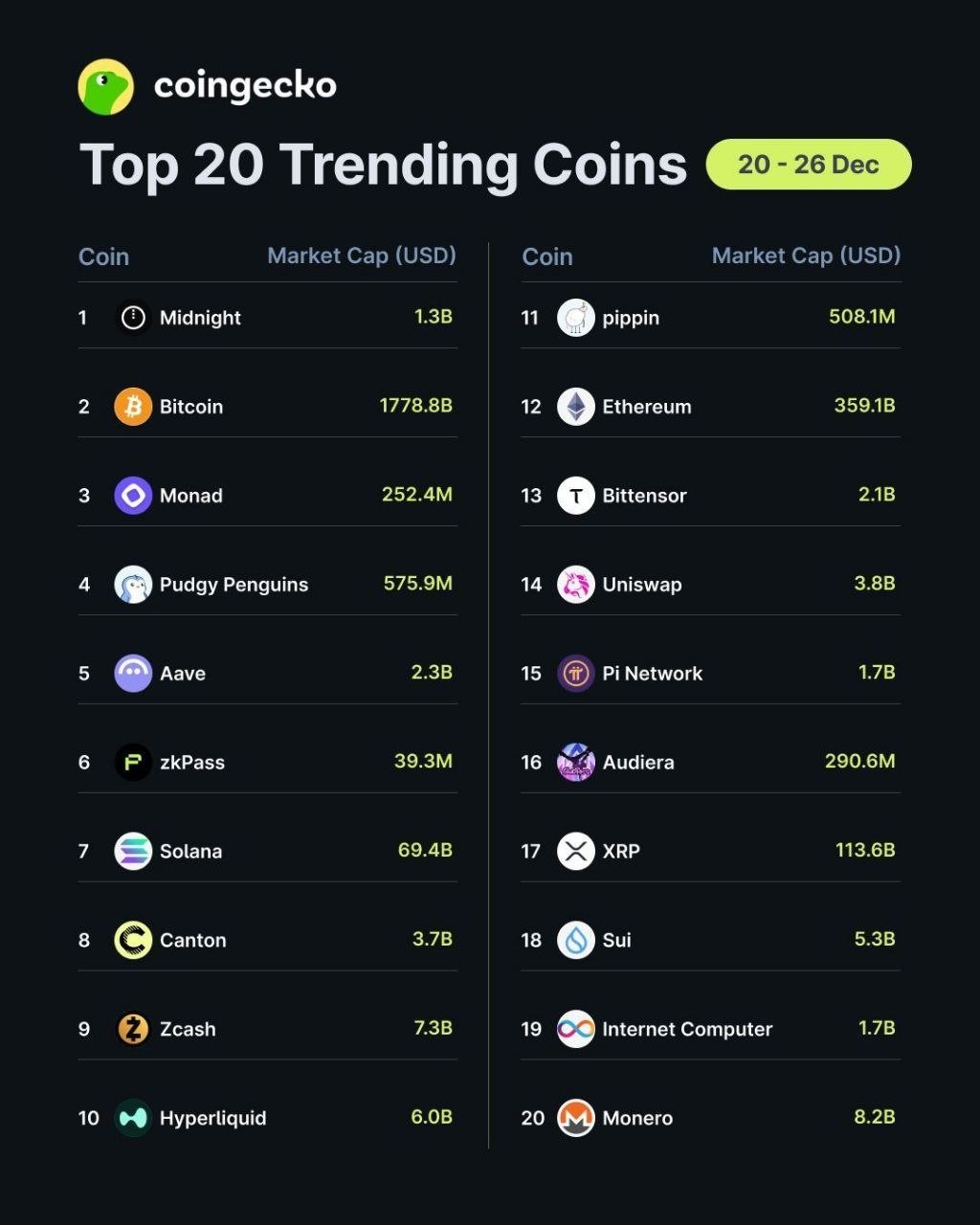Click the Ethereum diamond icon
This screenshot has height=1225, width=980.
point(576,407)
